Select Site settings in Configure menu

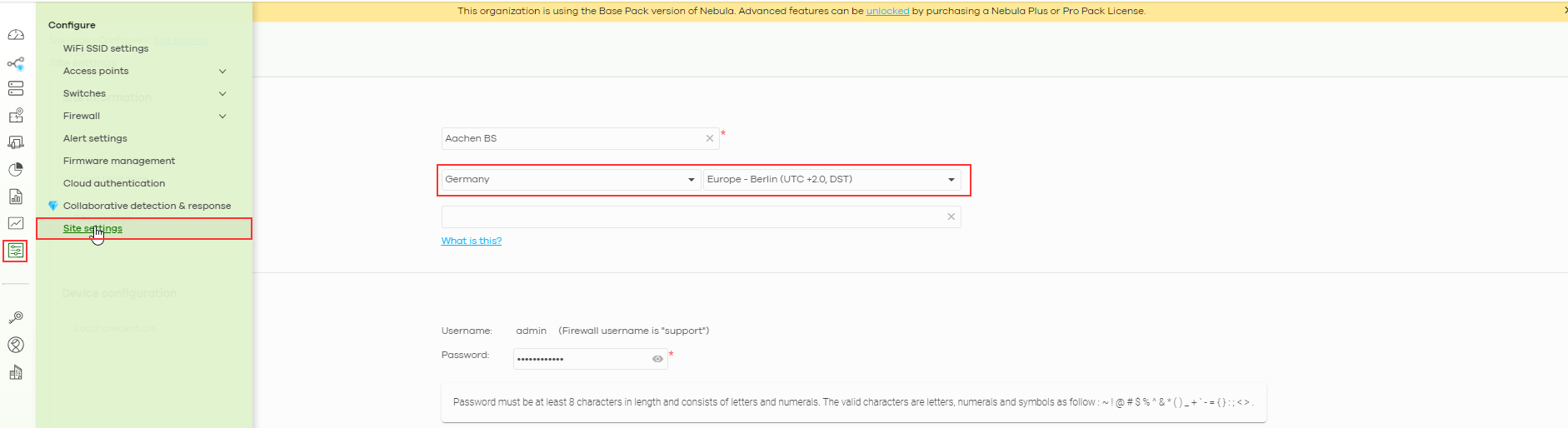[92, 228]
